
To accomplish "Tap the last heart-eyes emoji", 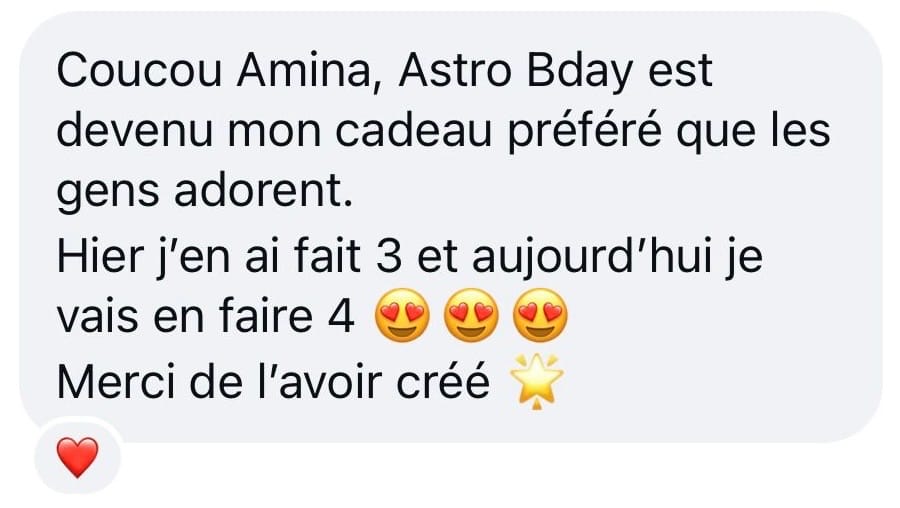I will pyautogui.click(x=540, y=315).
